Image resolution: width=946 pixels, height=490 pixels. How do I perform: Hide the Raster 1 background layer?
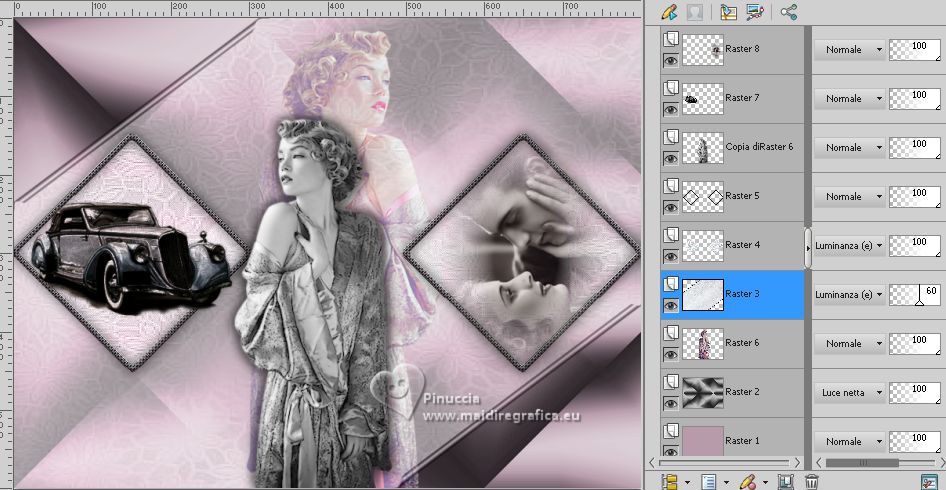pos(670,451)
